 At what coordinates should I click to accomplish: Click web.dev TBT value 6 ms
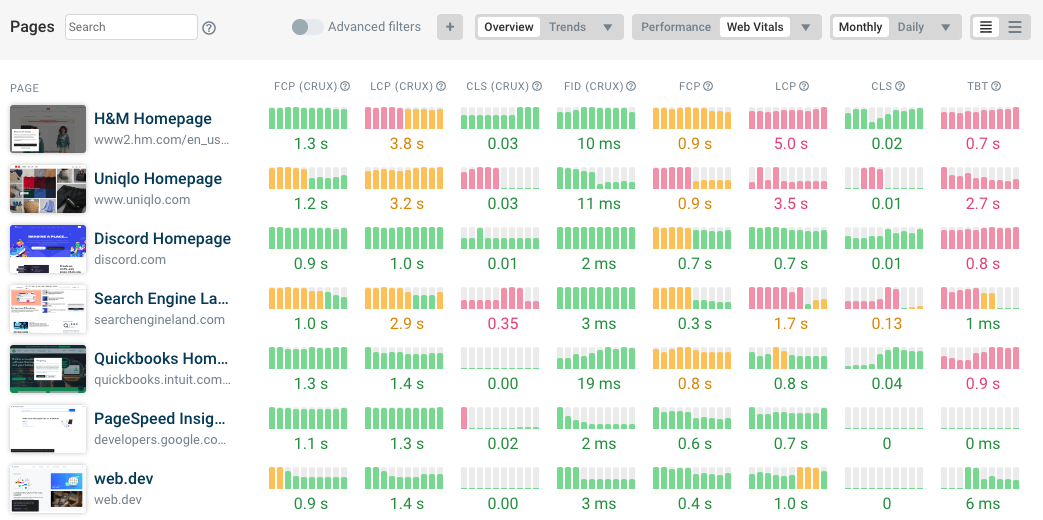[x=982, y=503]
